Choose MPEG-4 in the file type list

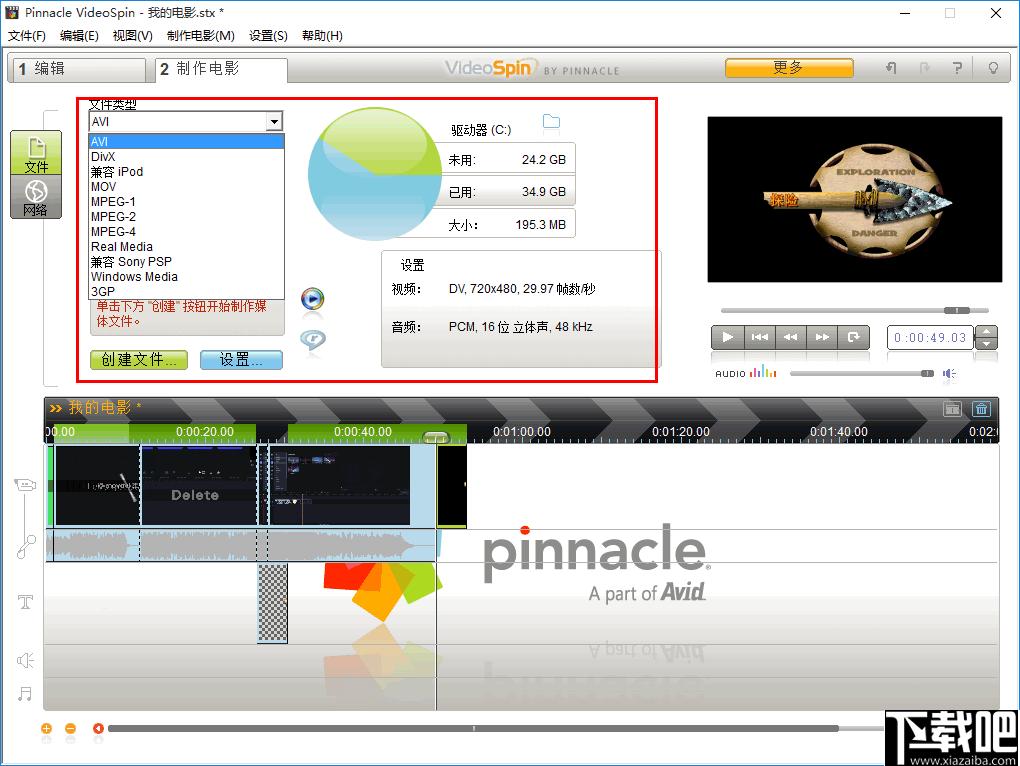pos(187,231)
